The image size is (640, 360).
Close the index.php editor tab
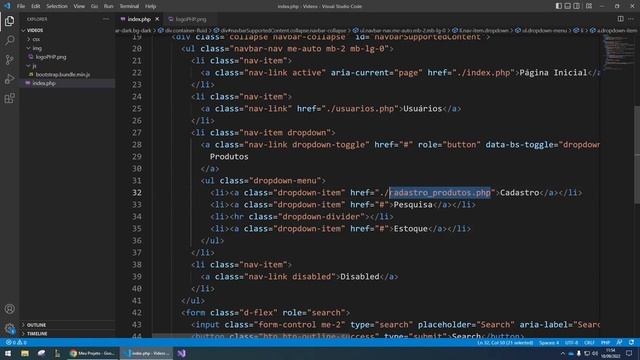[157, 19]
